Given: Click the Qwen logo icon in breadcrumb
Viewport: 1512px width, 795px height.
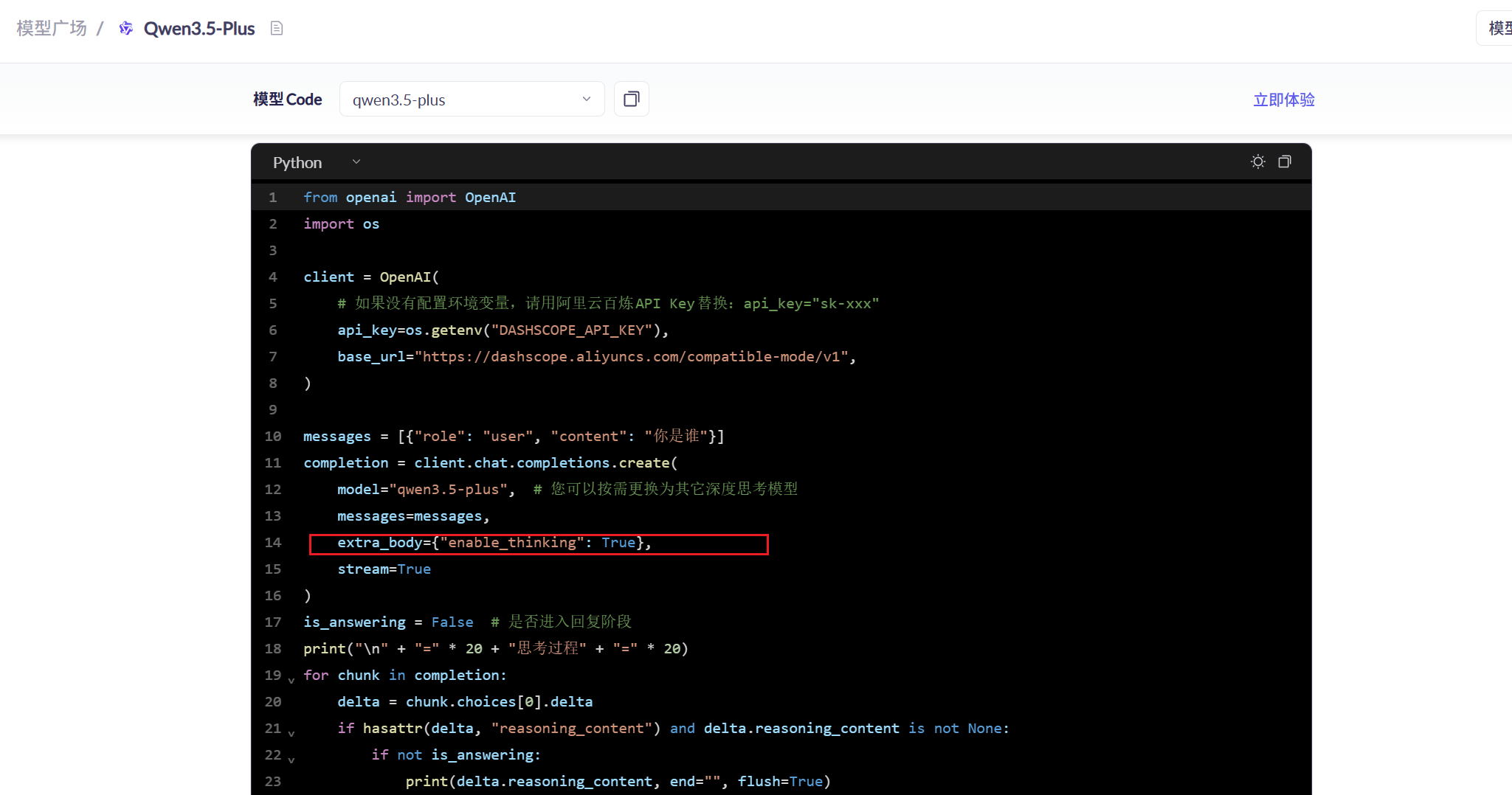Looking at the screenshot, I should click(126, 28).
